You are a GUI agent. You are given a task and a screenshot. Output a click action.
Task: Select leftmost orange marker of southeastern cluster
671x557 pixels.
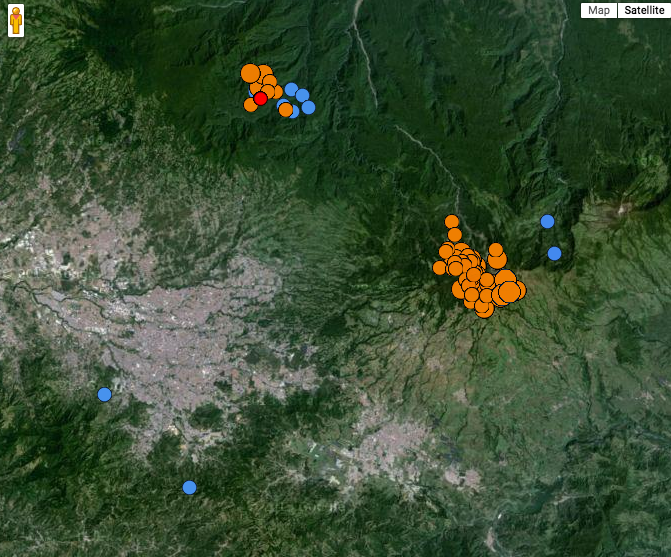[x=439, y=267]
